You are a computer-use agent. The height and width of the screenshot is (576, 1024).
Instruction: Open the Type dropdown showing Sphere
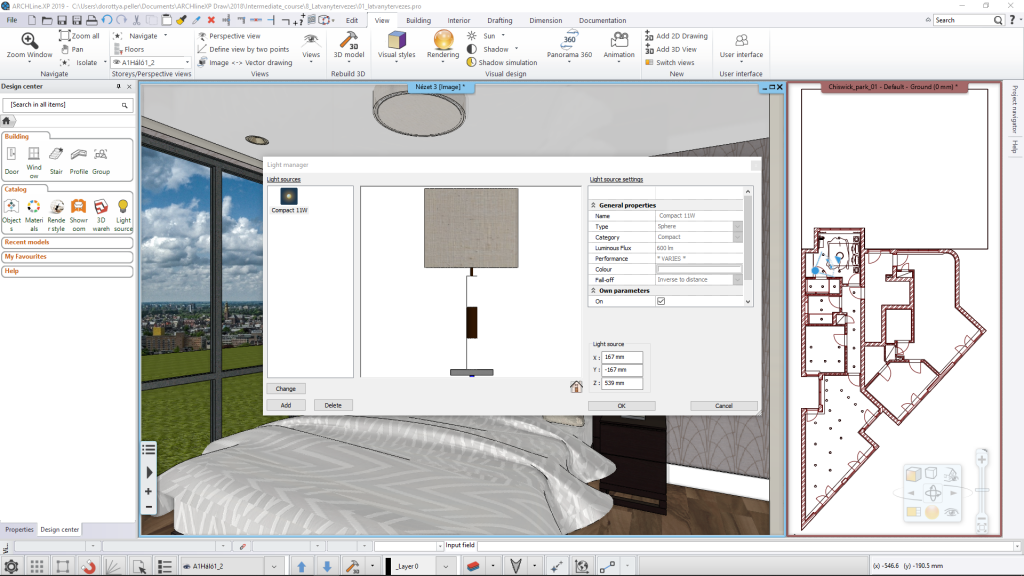(x=737, y=226)
